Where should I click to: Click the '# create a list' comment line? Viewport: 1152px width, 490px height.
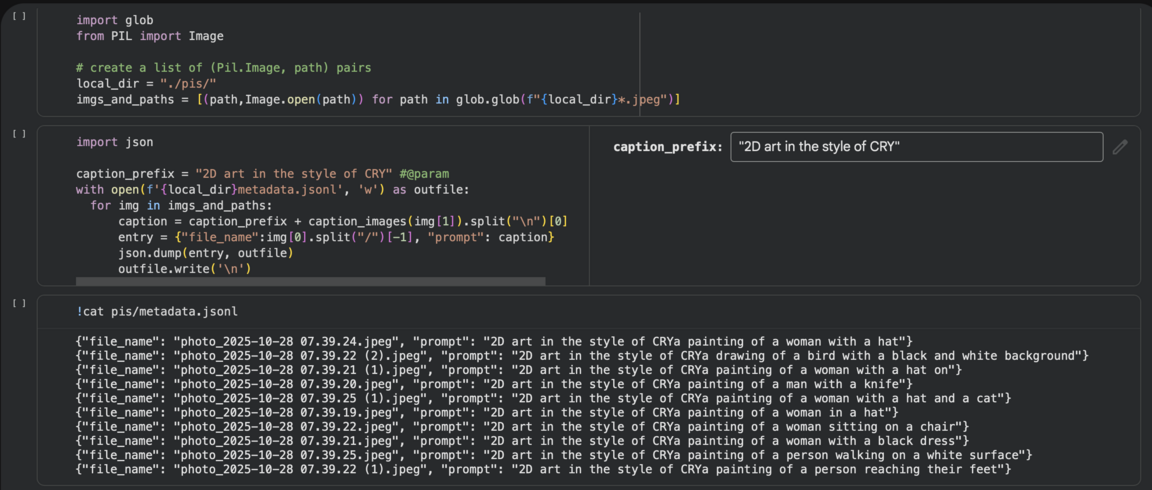point(223,68)
